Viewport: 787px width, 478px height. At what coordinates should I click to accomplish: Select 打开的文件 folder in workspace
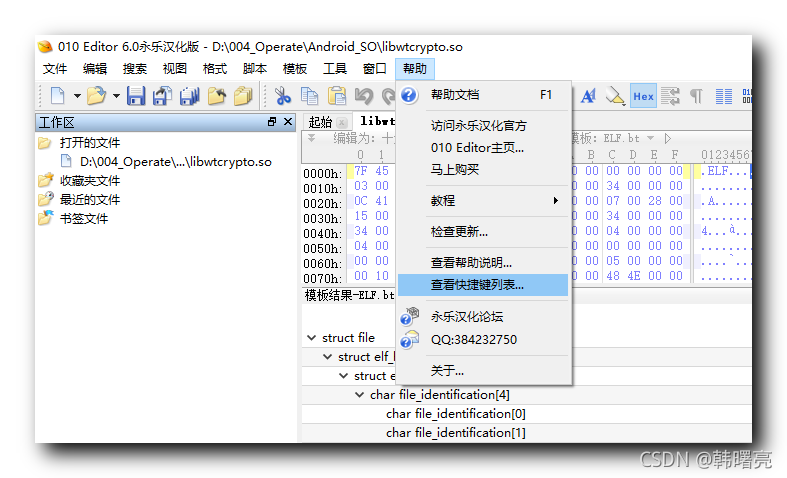click(90, 143)
